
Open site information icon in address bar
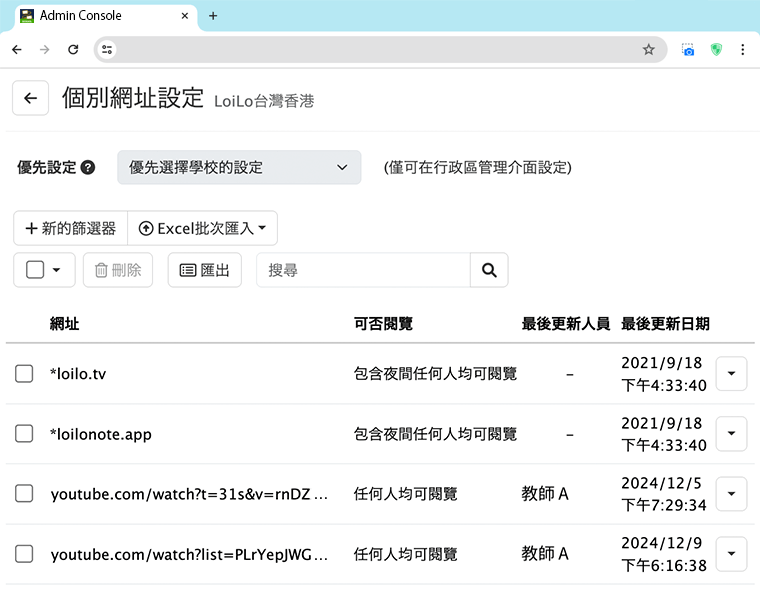(107, 49)
